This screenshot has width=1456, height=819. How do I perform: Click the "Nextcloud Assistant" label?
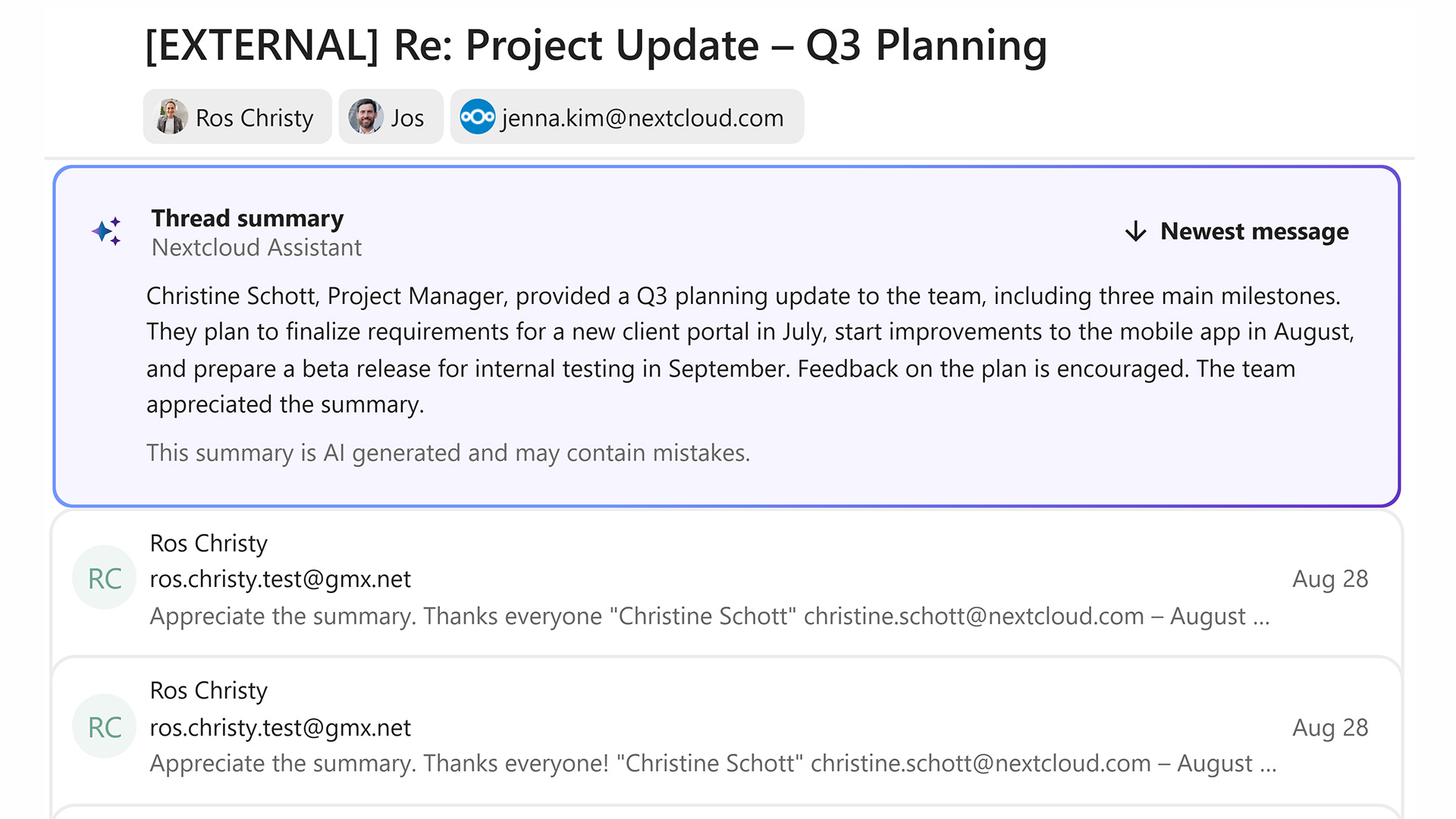pos(256,247)
